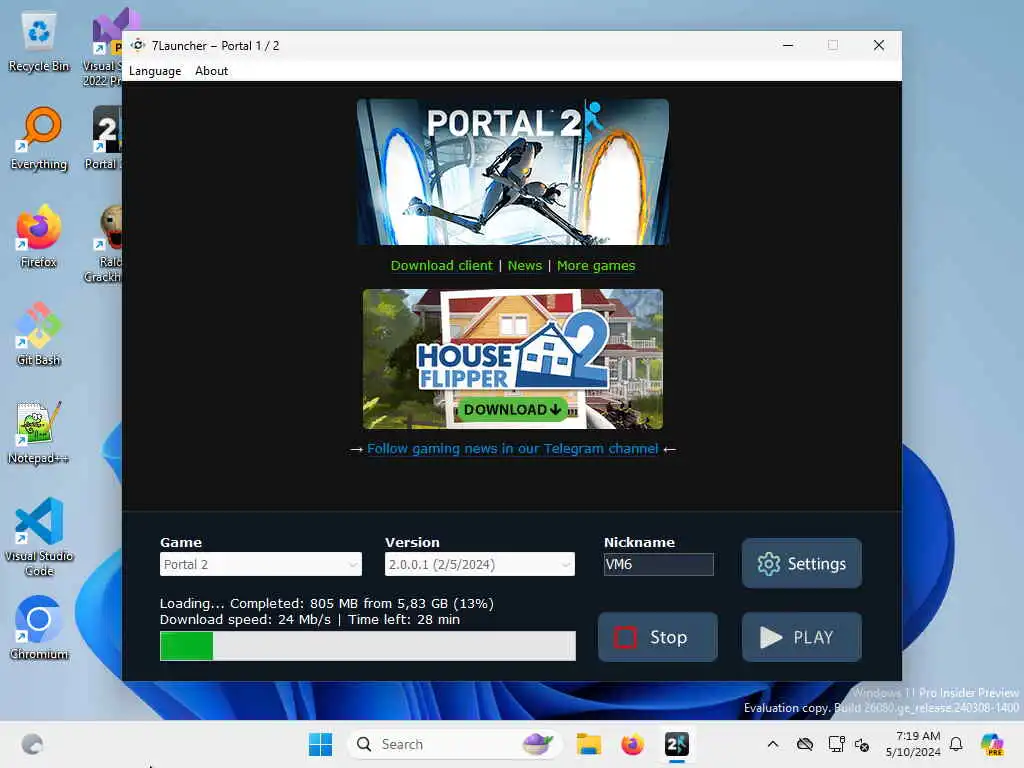The width and height of the screenshot is (1024, 768).
Task: Expand the Version dropdown showing 2.0.0.1
Action: (x=479, y=564)
